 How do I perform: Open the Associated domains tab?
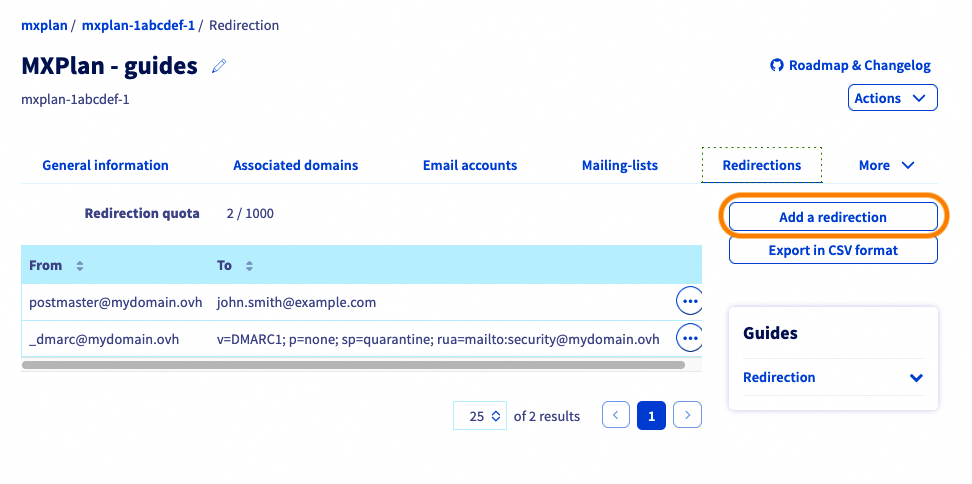point(295,165)
